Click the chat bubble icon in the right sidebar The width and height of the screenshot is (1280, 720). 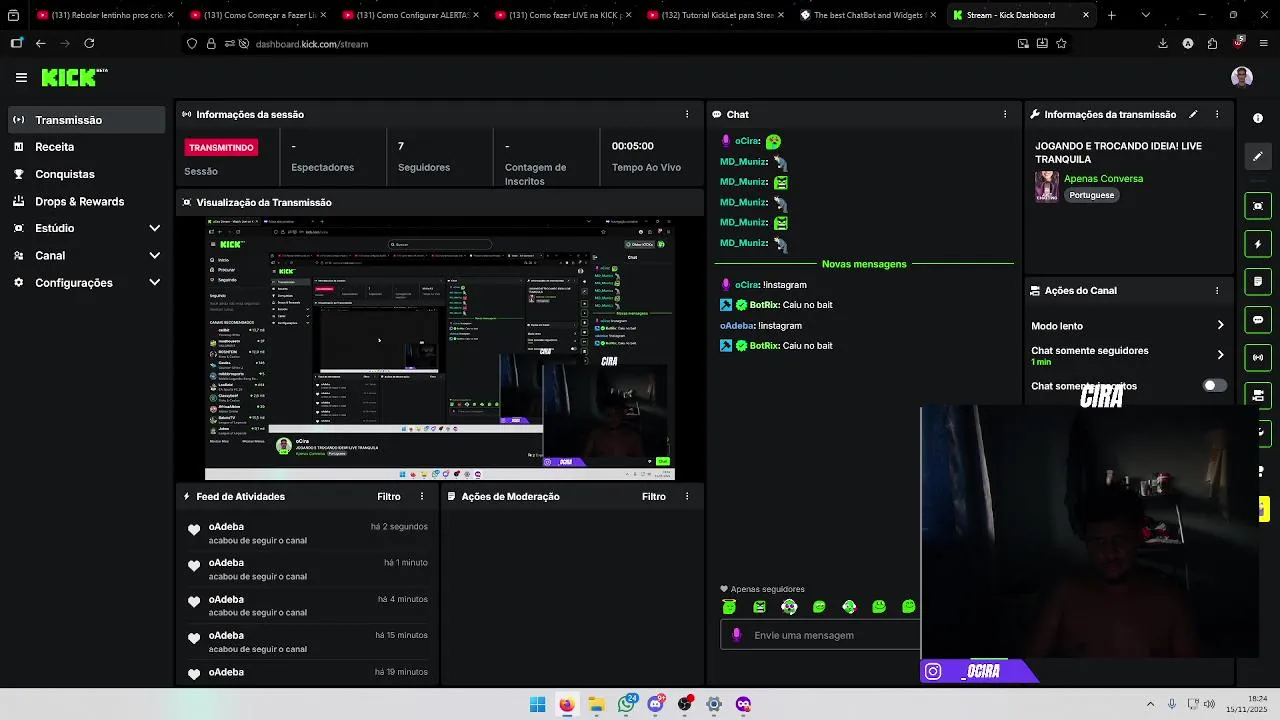coord(1258,320)
